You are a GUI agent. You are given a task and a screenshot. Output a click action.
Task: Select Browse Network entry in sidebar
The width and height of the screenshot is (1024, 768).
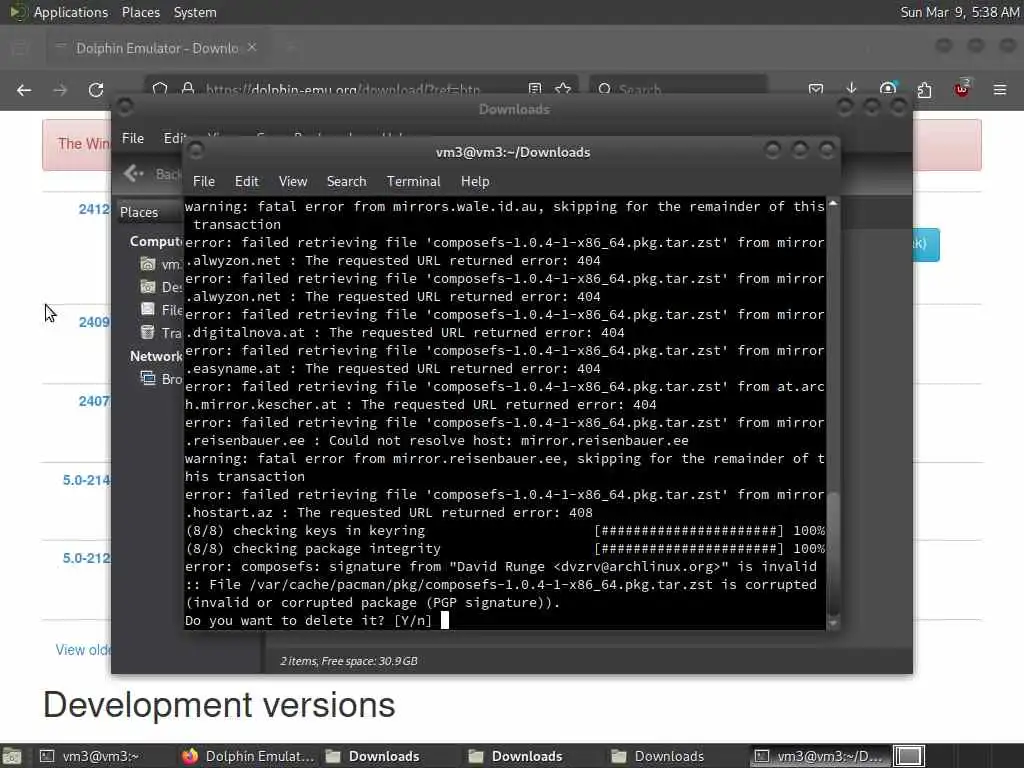click(x=161, y=379)
